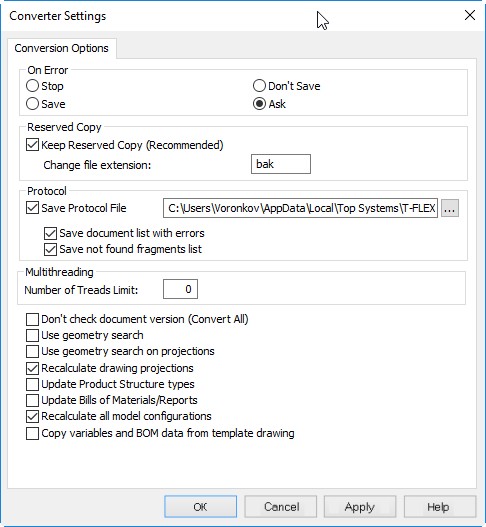Click the protocol file path field
This screenshot has height=527, width=486.
tap(300, 208)
